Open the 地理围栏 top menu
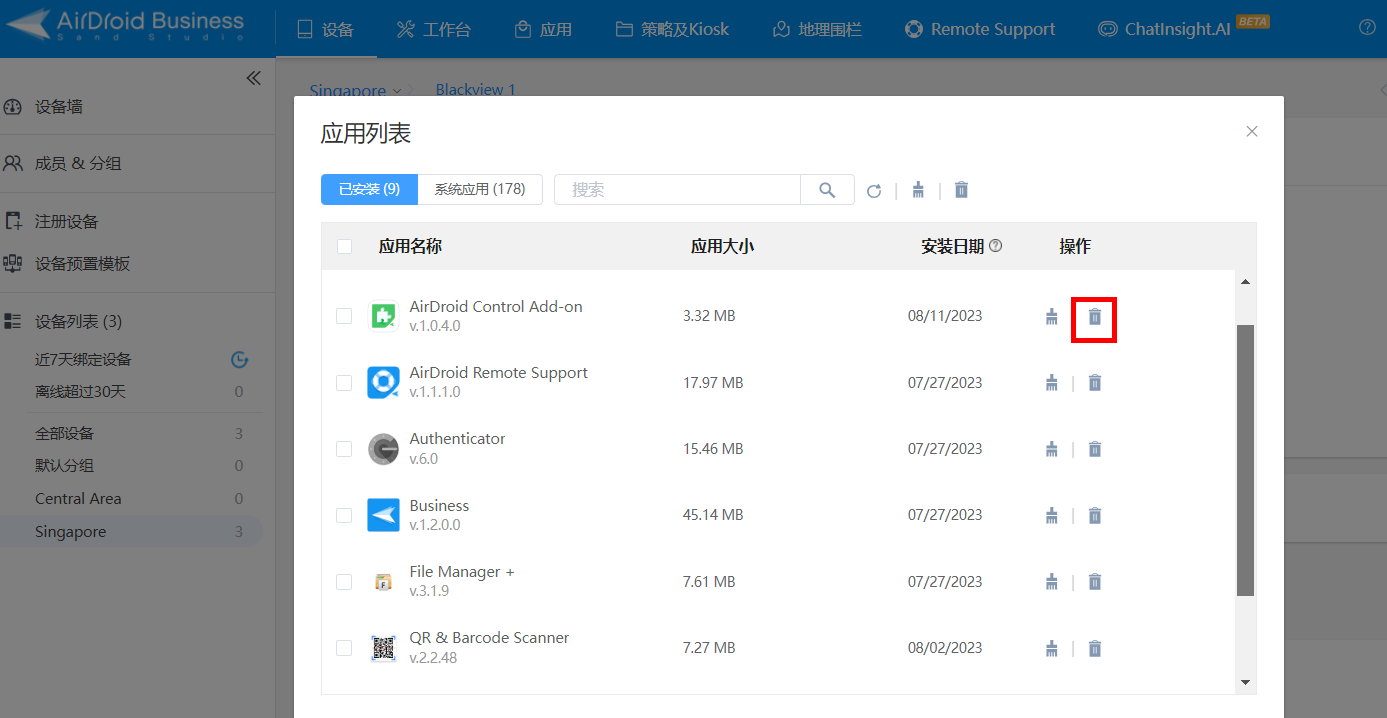1387x718 pixels. [816, 29]
